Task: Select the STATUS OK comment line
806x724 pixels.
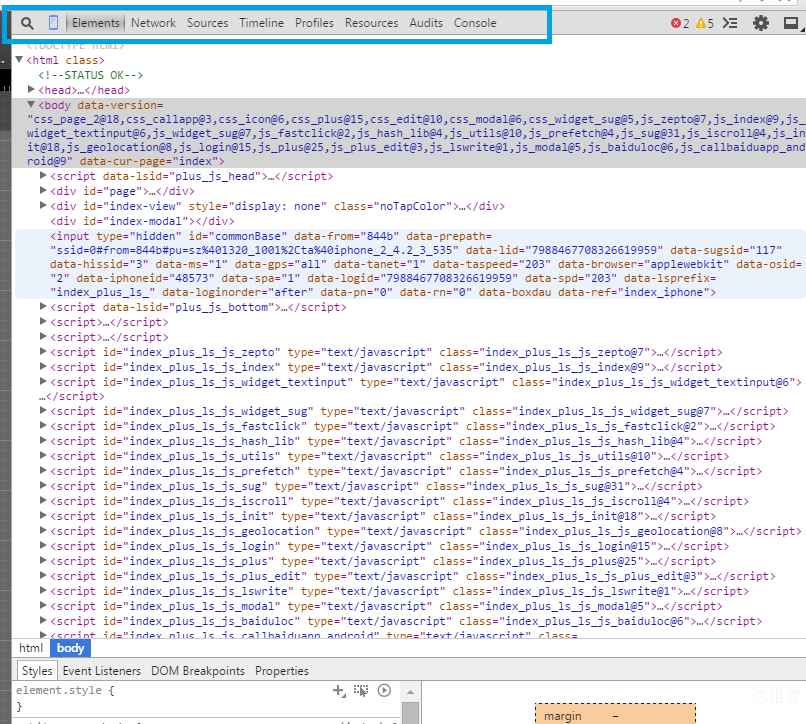Action: [90, 75]
